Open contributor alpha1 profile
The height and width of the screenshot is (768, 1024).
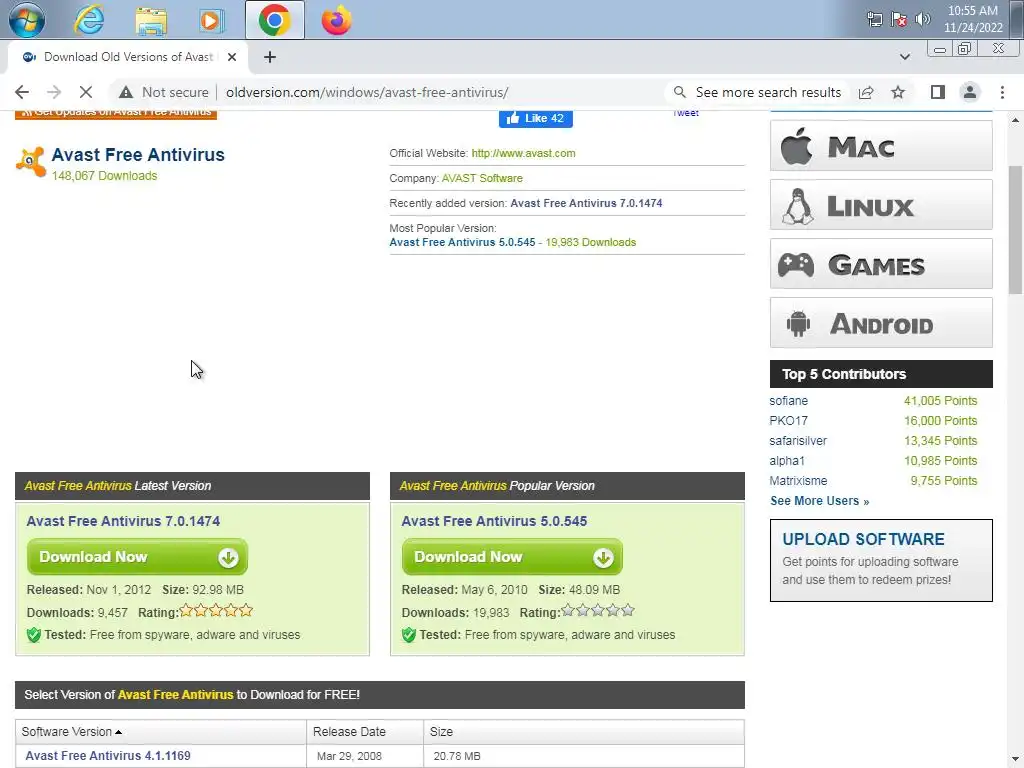(x=787, y=461)
